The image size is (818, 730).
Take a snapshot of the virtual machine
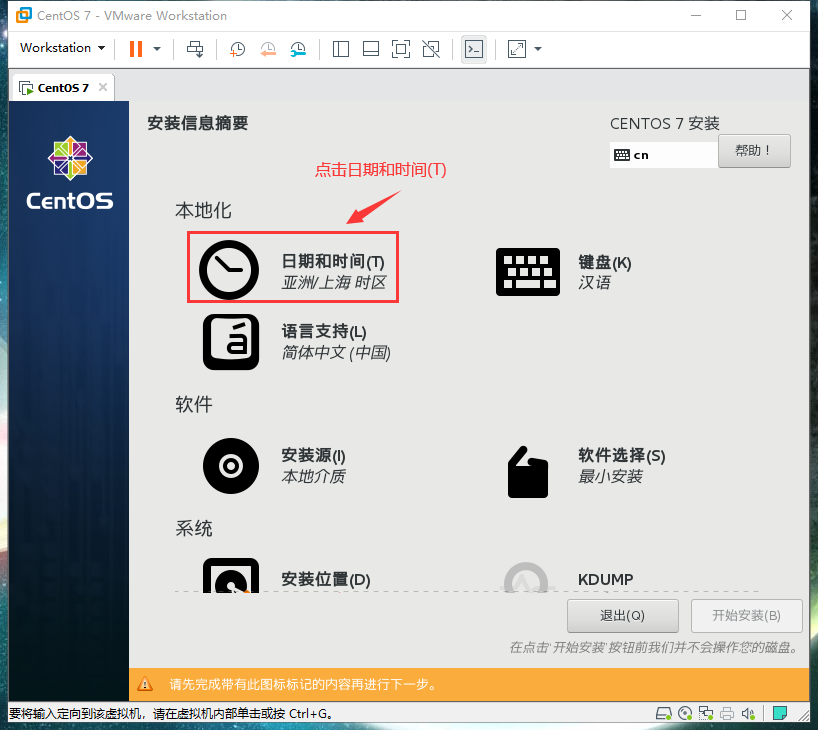(236, 49)
